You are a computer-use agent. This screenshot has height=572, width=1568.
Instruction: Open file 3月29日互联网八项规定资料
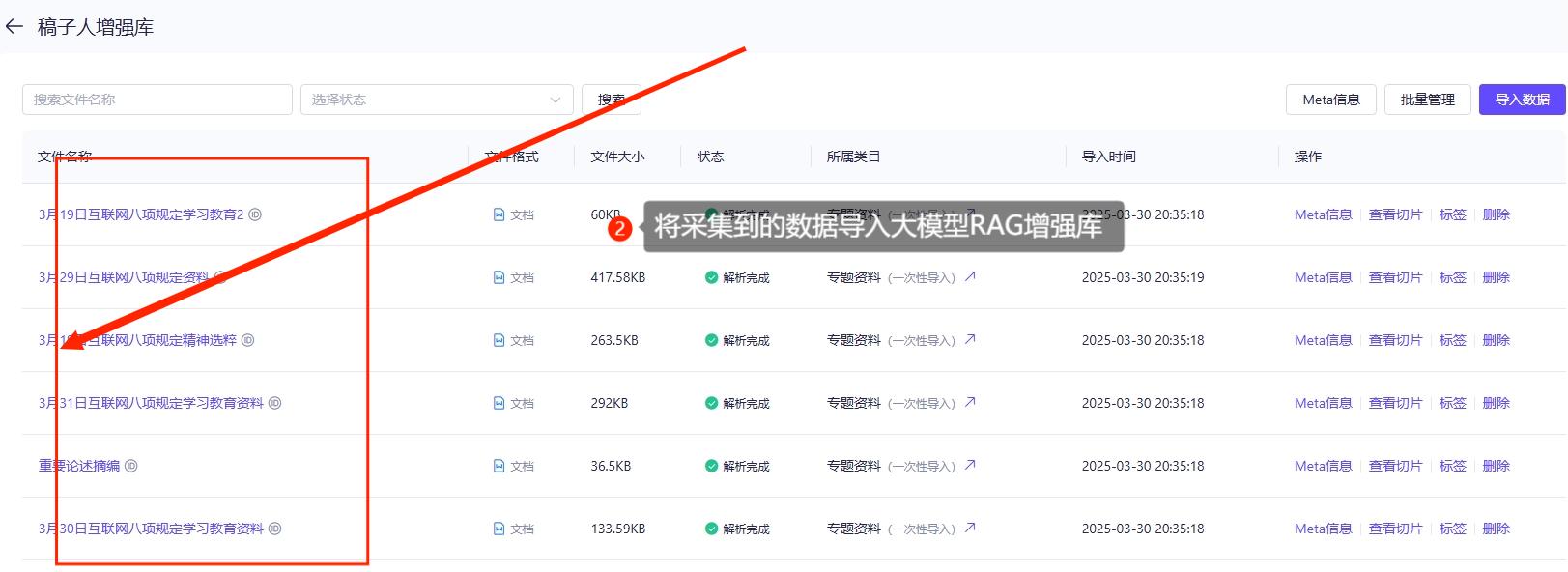pos(124,277)
